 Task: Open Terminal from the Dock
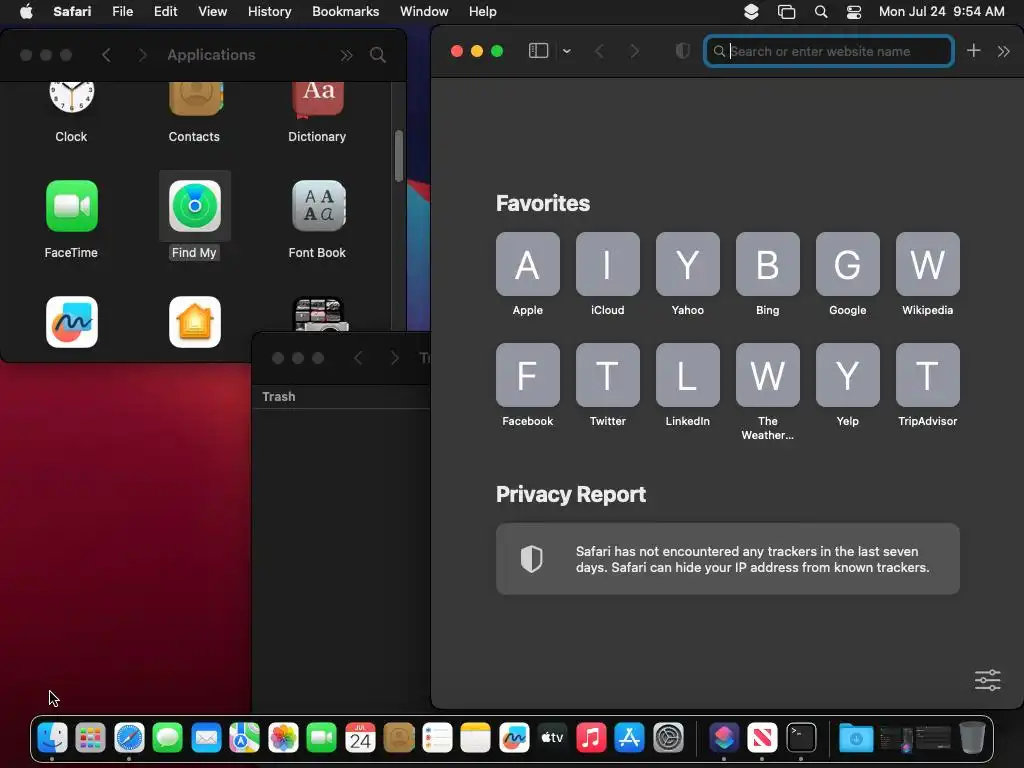tap(801, 738)
